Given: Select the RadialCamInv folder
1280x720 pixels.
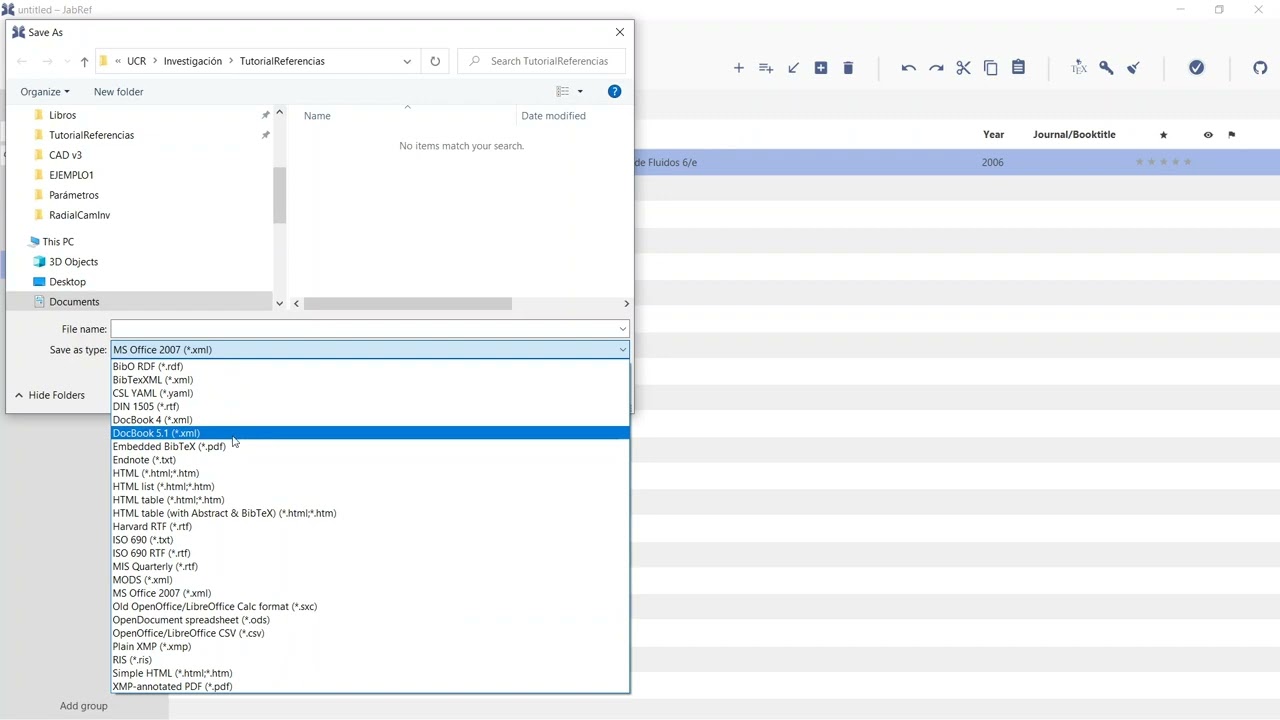Looking at the screenshot, I should (79, 215).
